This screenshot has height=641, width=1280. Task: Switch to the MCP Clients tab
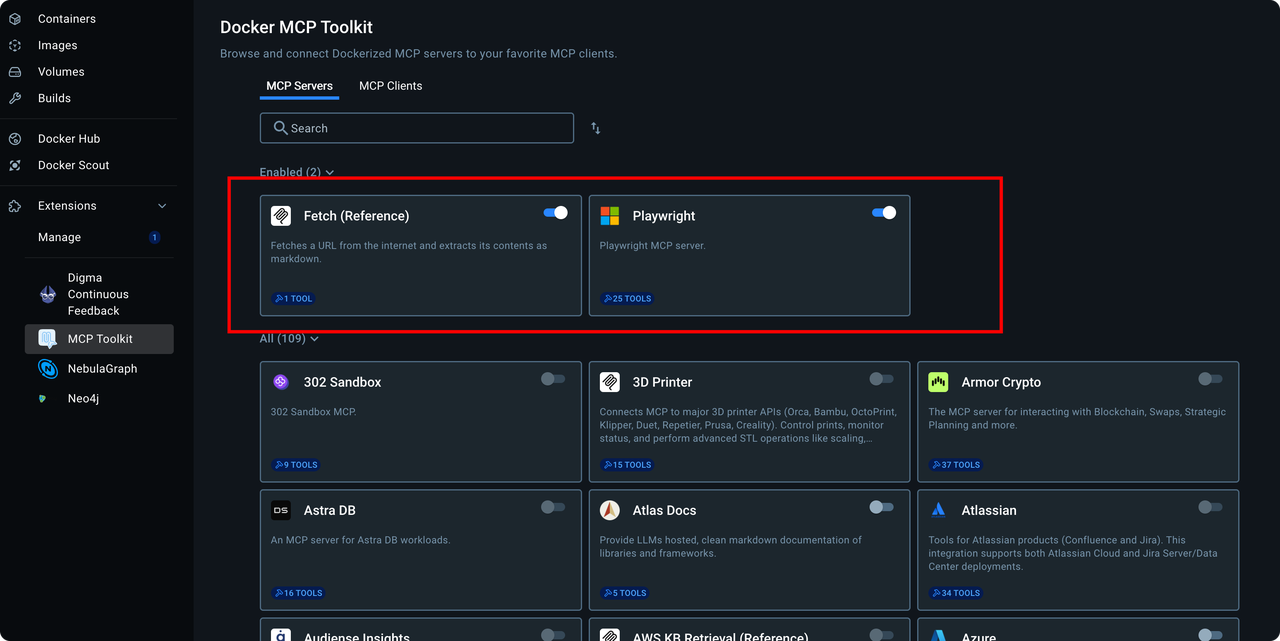391,86
